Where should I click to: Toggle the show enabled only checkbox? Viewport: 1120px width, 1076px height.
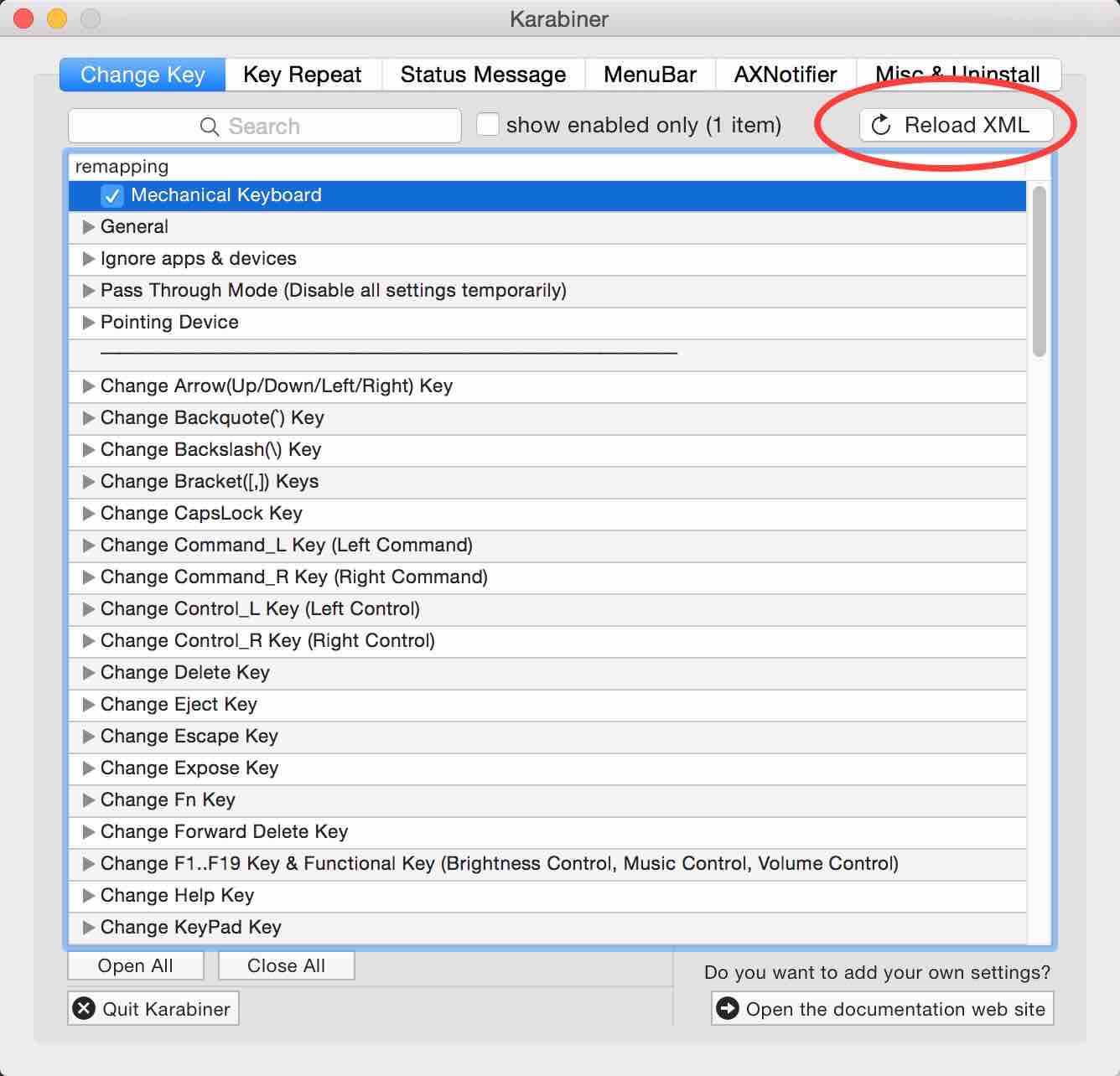click(x=488, y=125)
